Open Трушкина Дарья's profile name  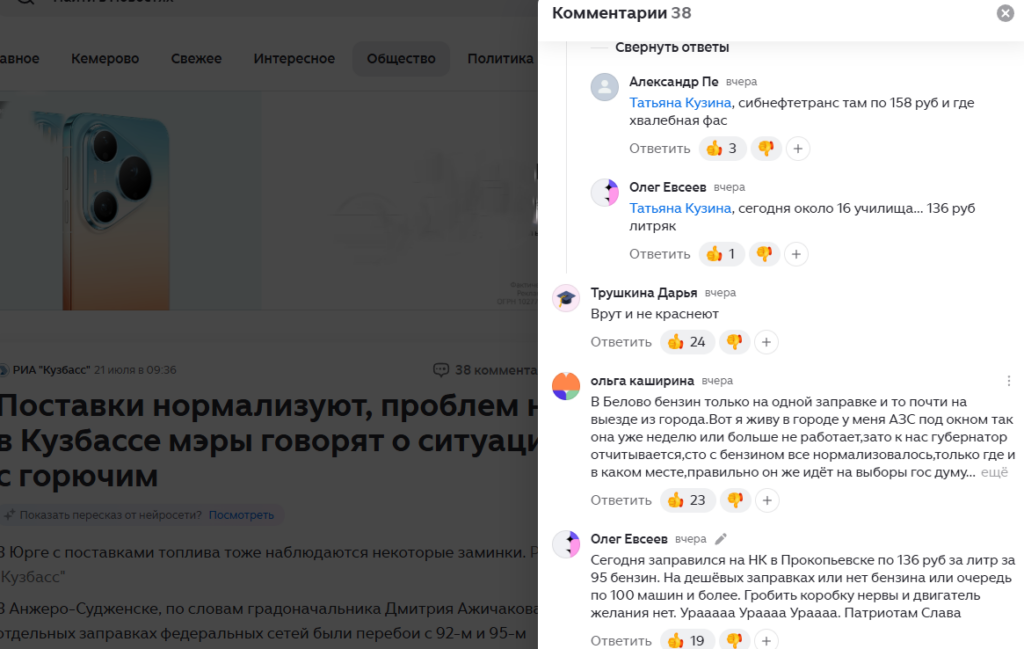(643, 293)
